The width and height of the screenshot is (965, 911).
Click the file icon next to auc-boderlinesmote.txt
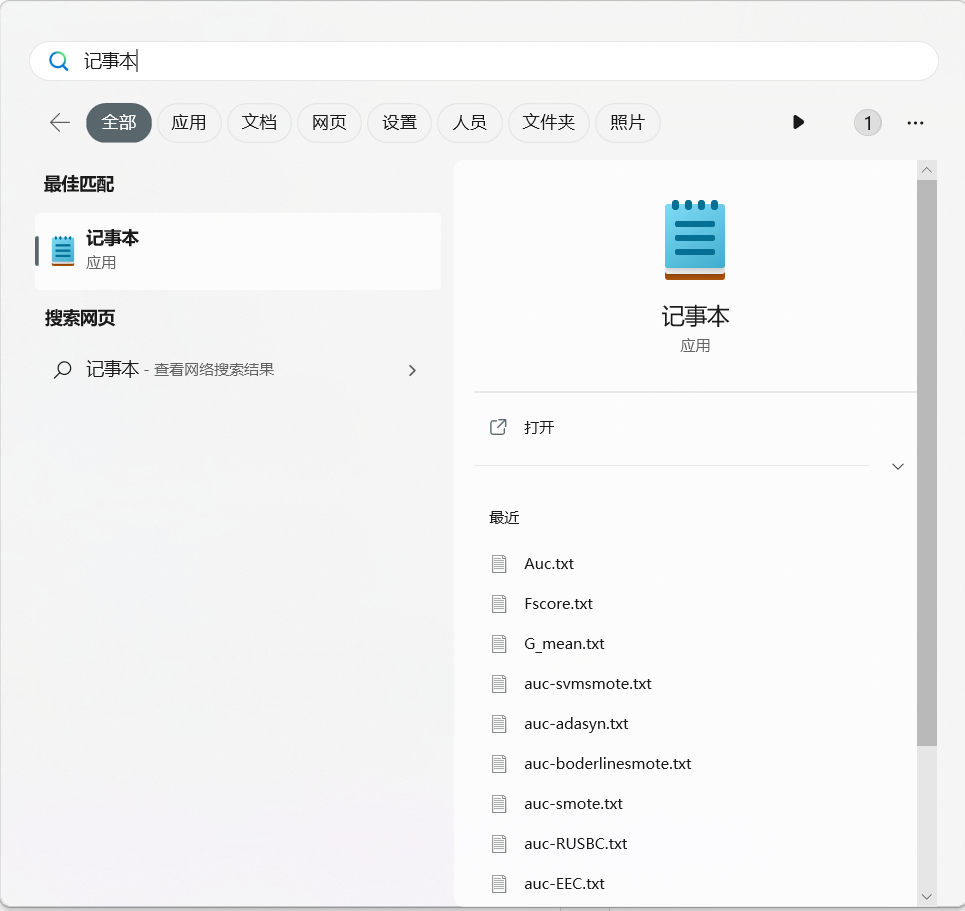pyautogui.click(x=499, y=764)
